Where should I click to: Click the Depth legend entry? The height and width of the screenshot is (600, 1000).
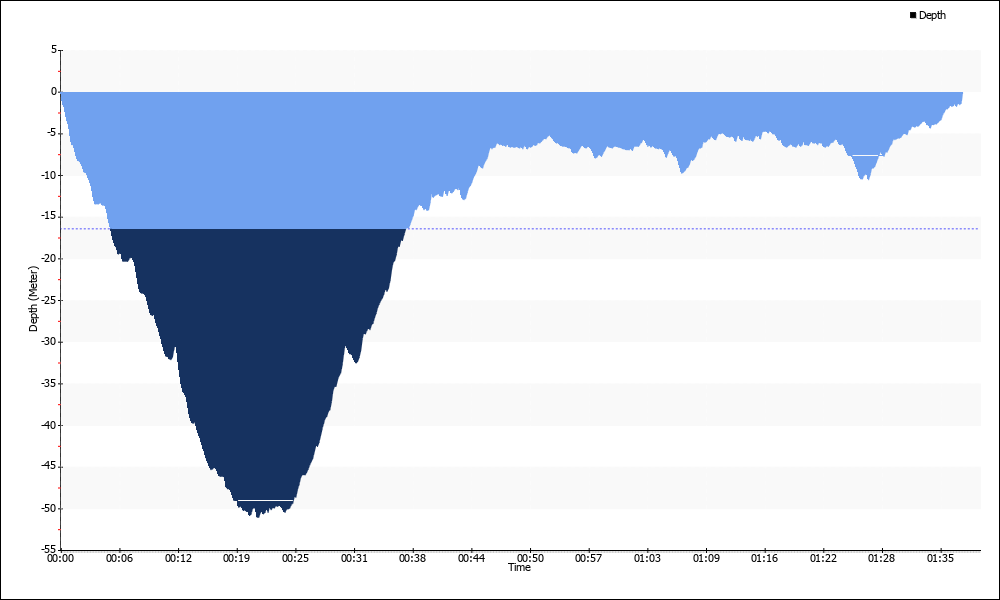[928, 15]
